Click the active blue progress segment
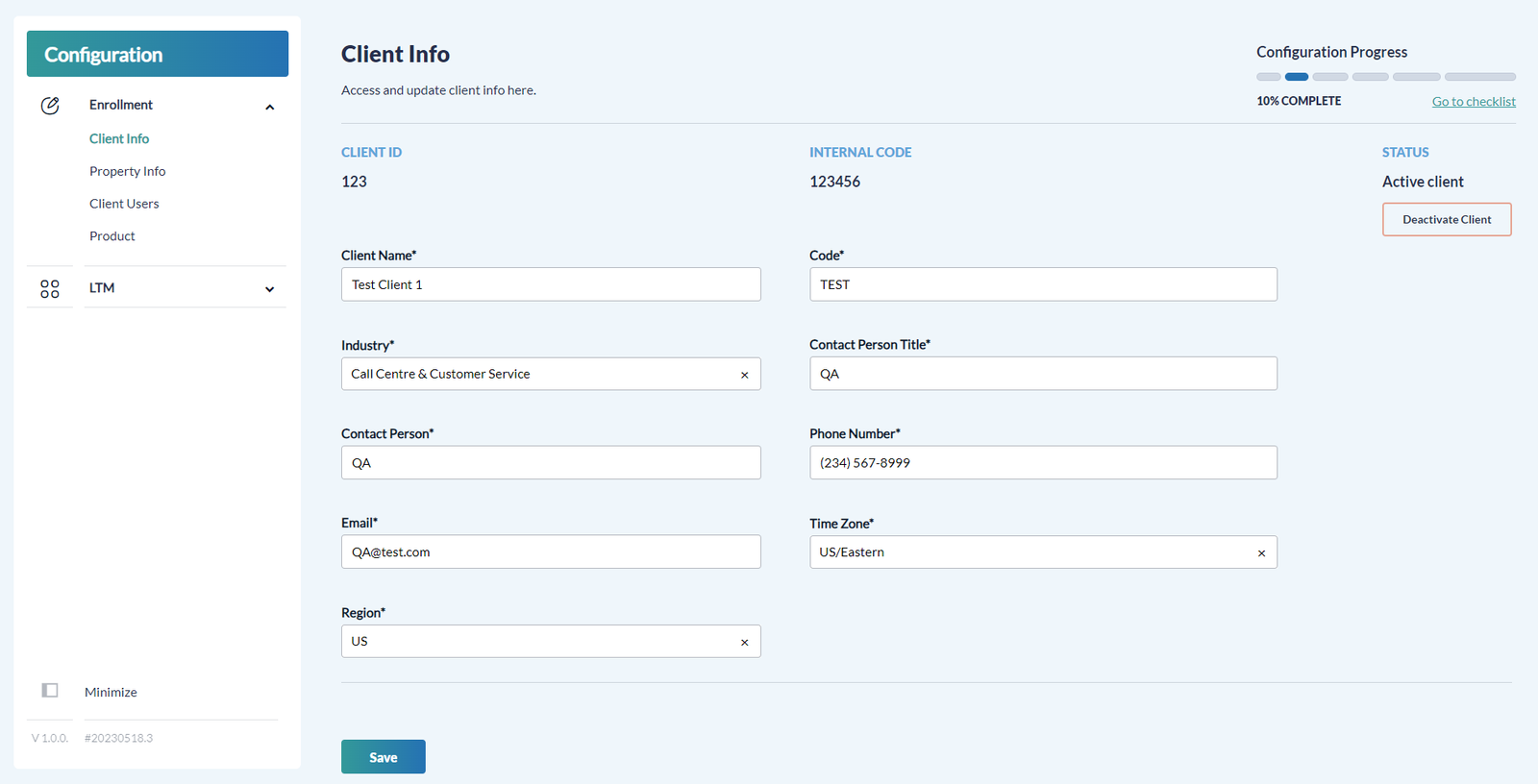Viewport: 1538px width, 784px height. click(x=1297, y=77)
